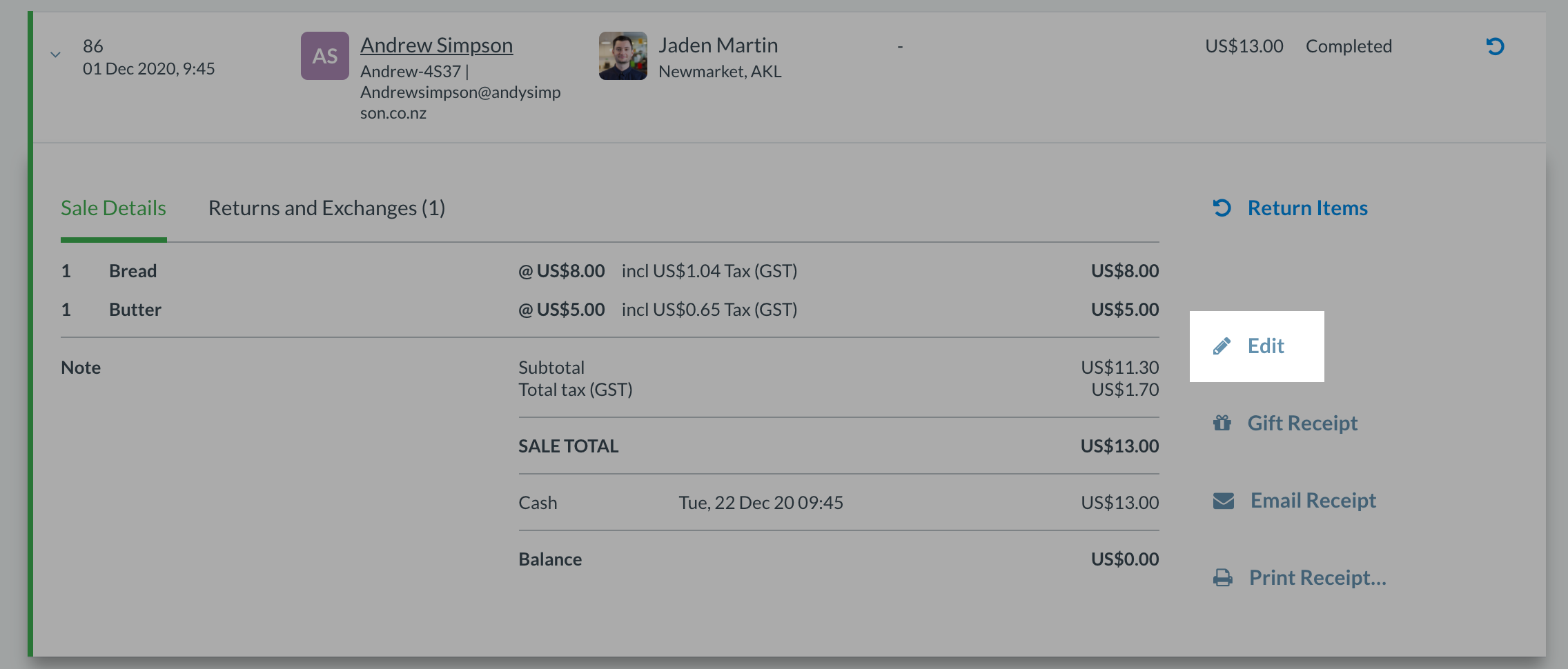Select Print Receipt...
Image resolution: width=1568 pixels, height=669 pixels.
pyautogui.click(x=1317, y=578)
